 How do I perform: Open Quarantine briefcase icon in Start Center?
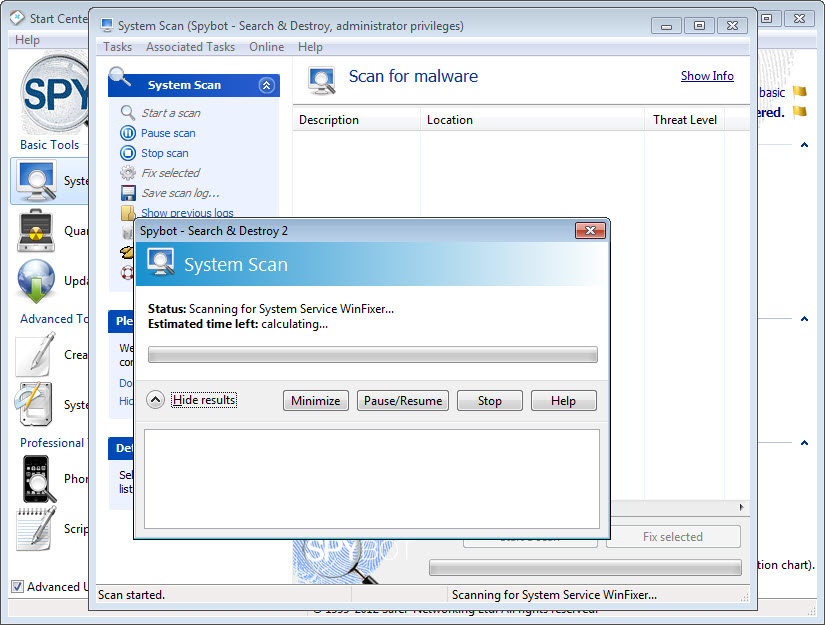(x=35, y=230)
